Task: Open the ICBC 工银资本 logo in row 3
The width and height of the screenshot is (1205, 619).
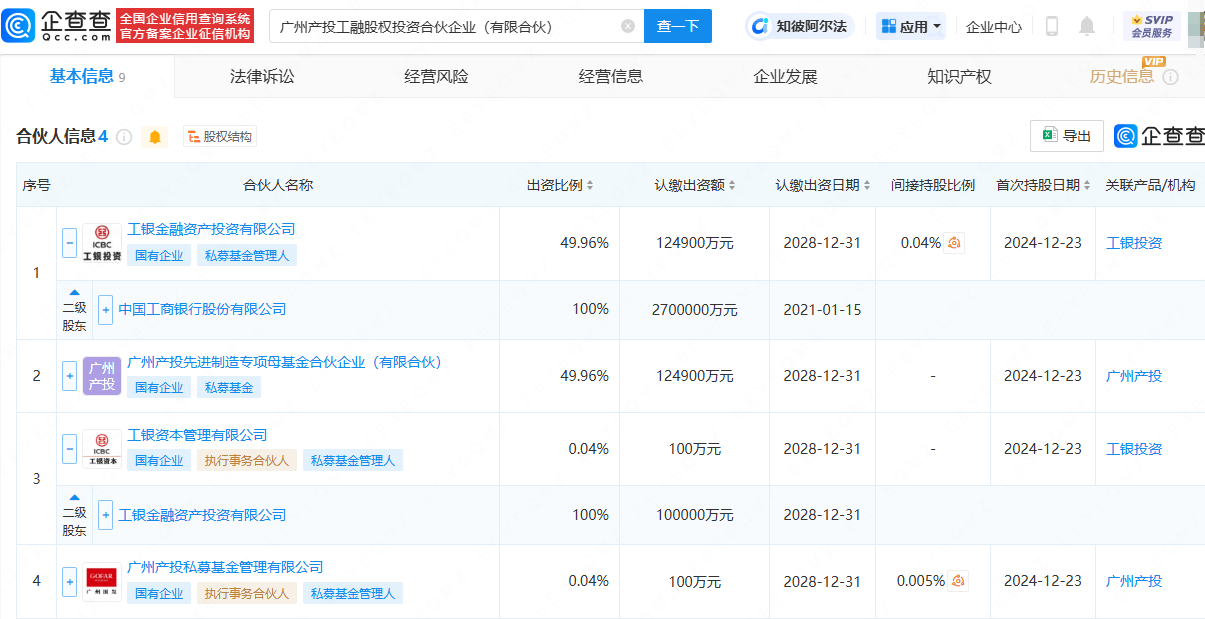Action: coord(102,449)
